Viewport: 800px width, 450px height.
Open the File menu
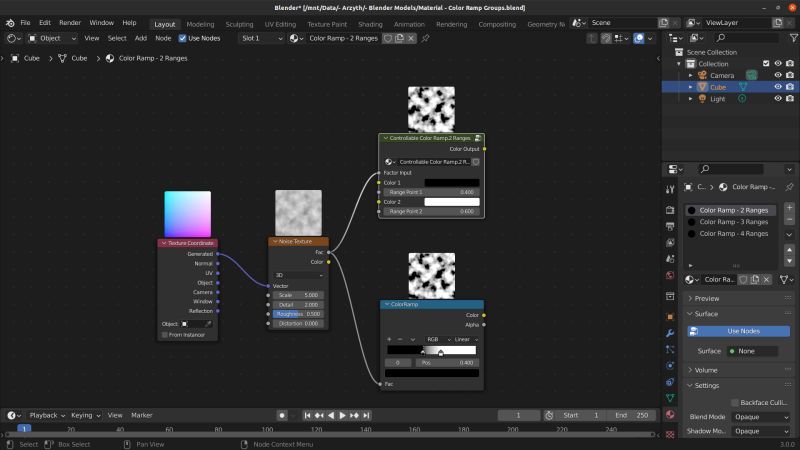click(25, 23)
